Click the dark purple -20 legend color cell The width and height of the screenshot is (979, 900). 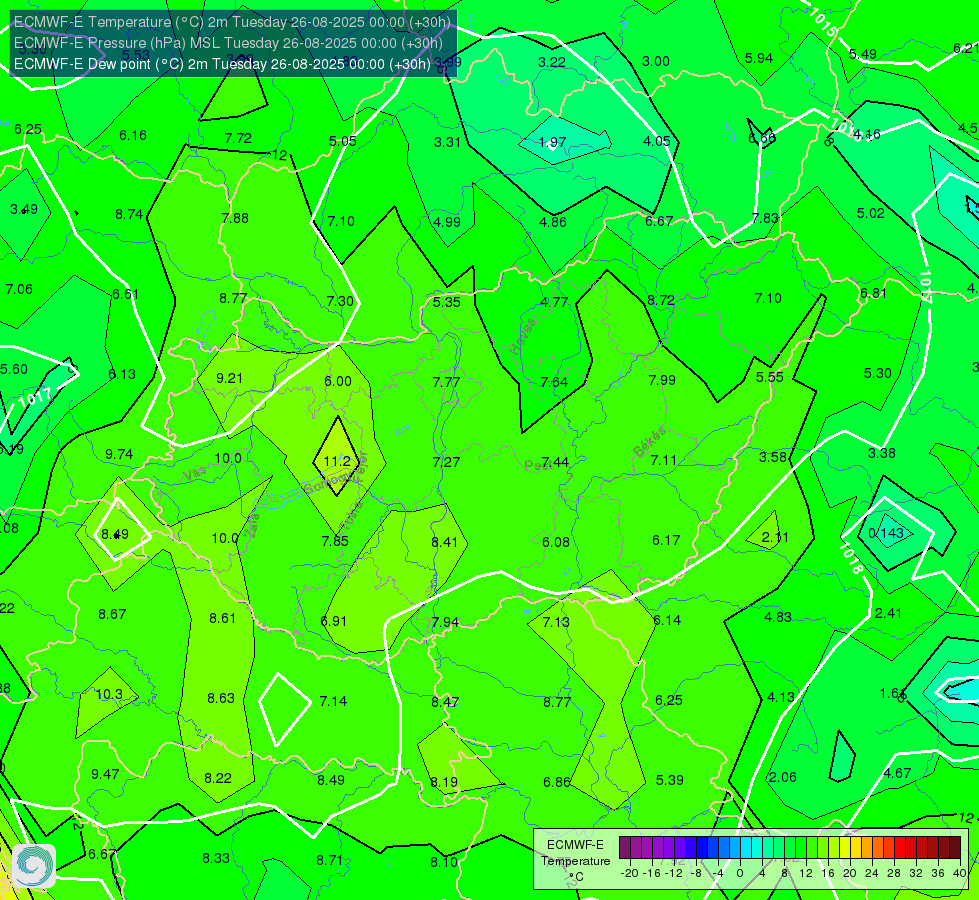pos(624,848)
